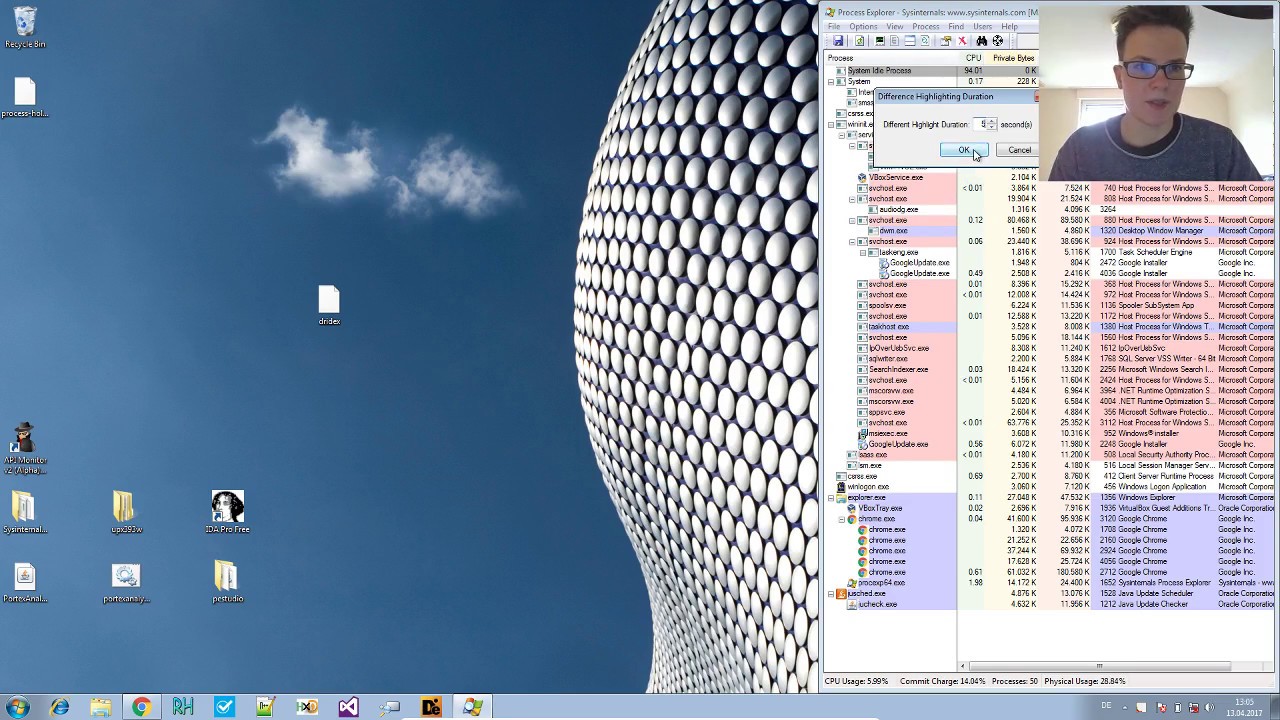Click the horizontal scrollbar in process list
The width and height of the screenshot is (1280, 720).
(1098, 666)
